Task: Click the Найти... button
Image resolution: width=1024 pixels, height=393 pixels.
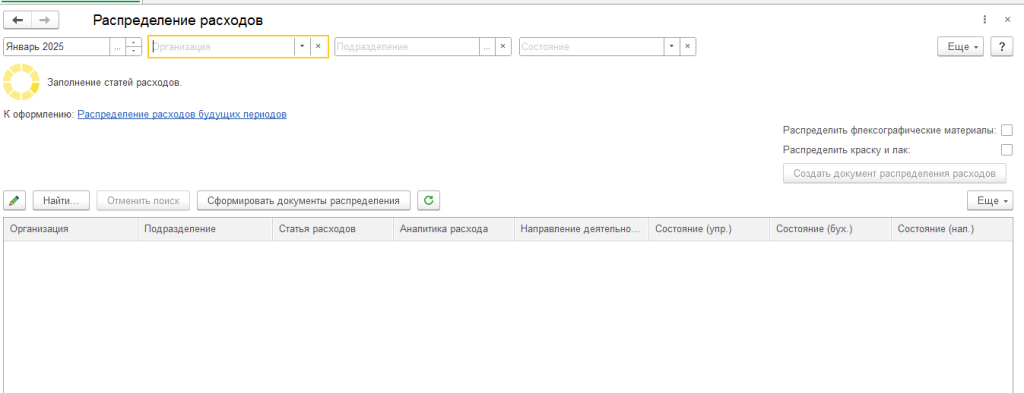Action: (61, 200)
